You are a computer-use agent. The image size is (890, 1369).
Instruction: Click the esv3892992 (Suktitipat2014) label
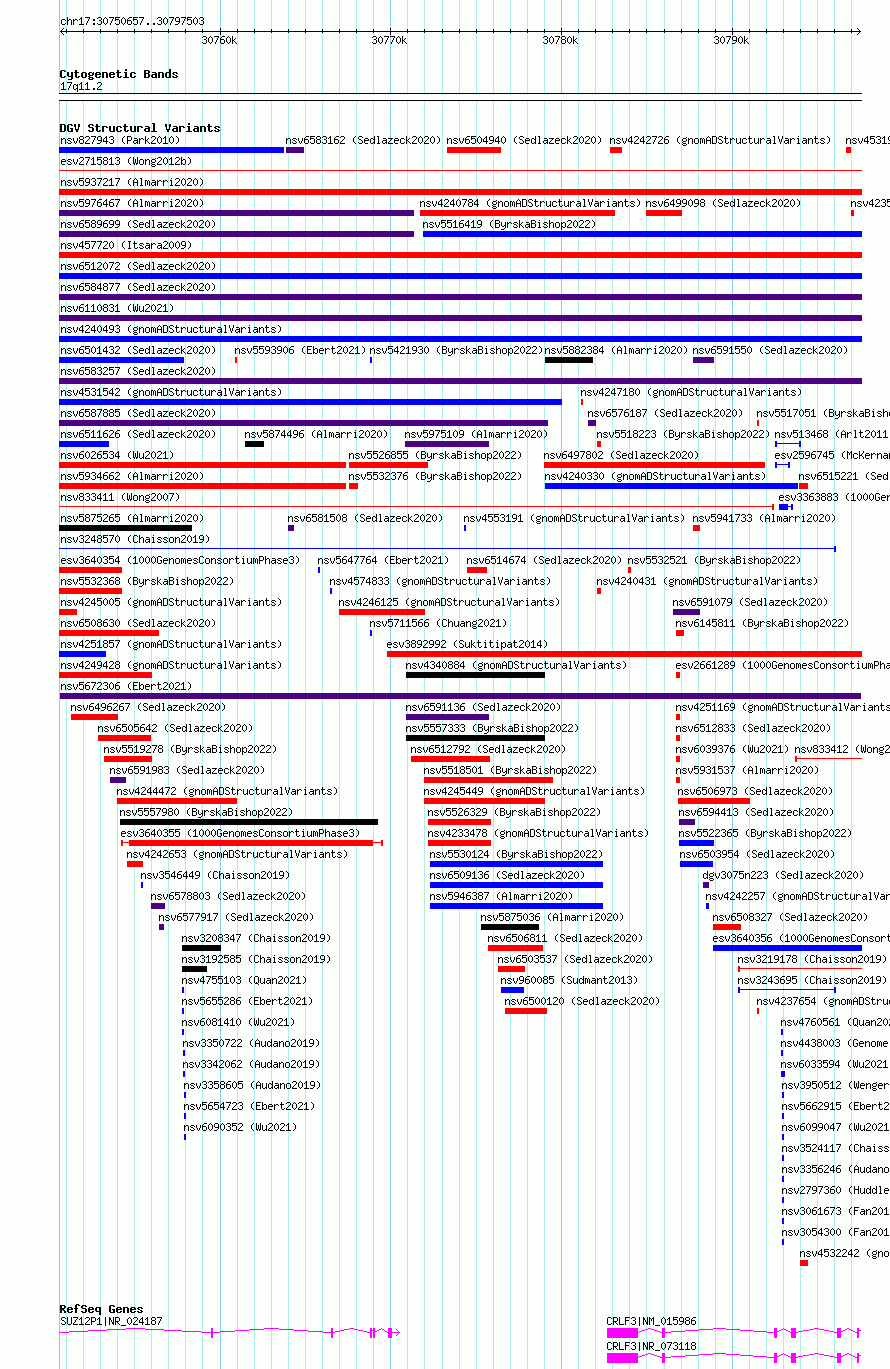click(467, 644)
